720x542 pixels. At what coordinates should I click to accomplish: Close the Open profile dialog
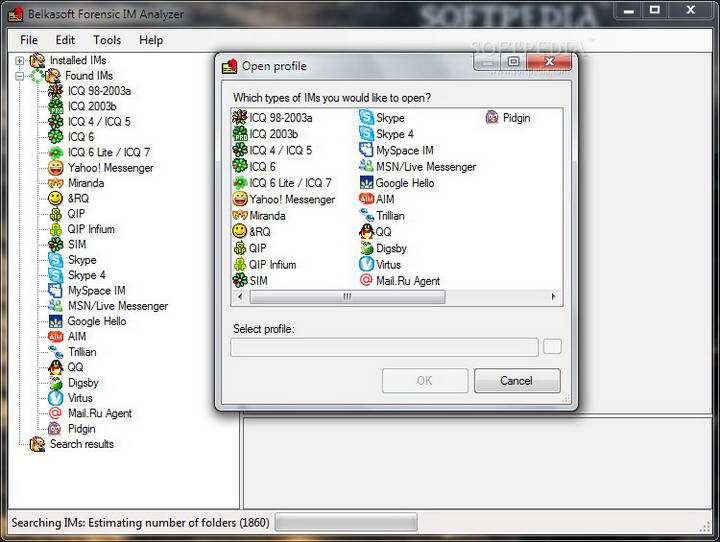click(549, 62)
